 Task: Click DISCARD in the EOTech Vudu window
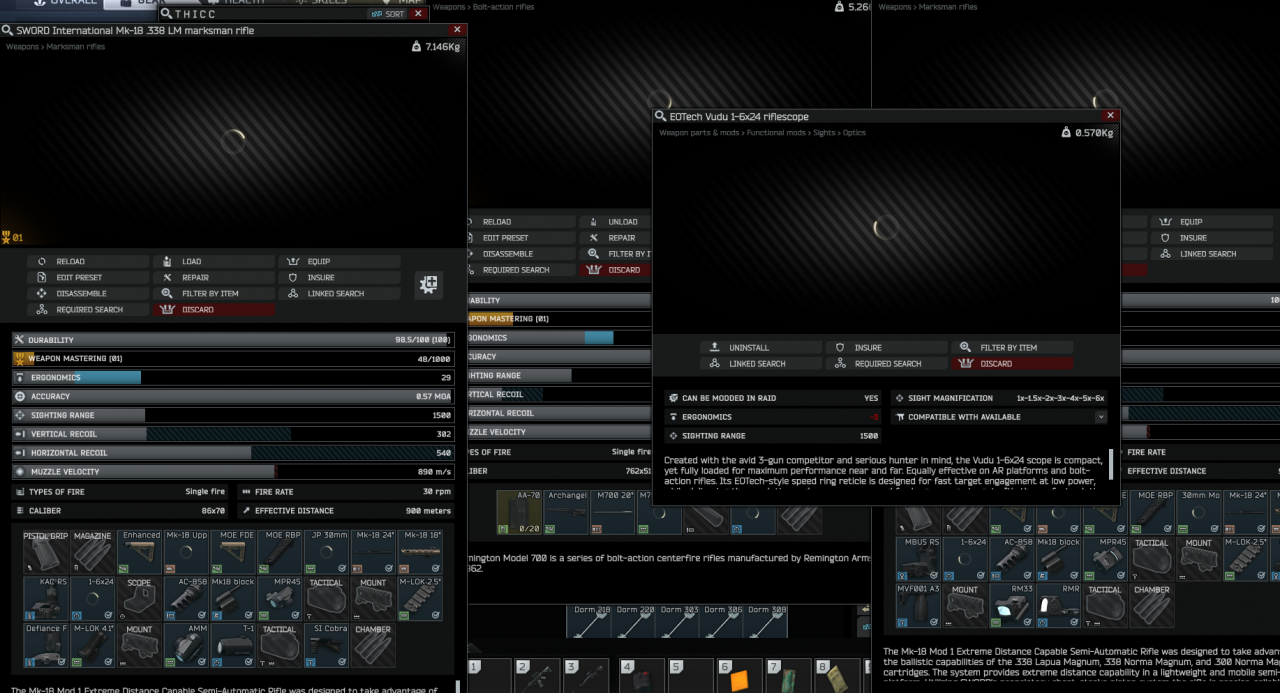(x=1013, y=364)
